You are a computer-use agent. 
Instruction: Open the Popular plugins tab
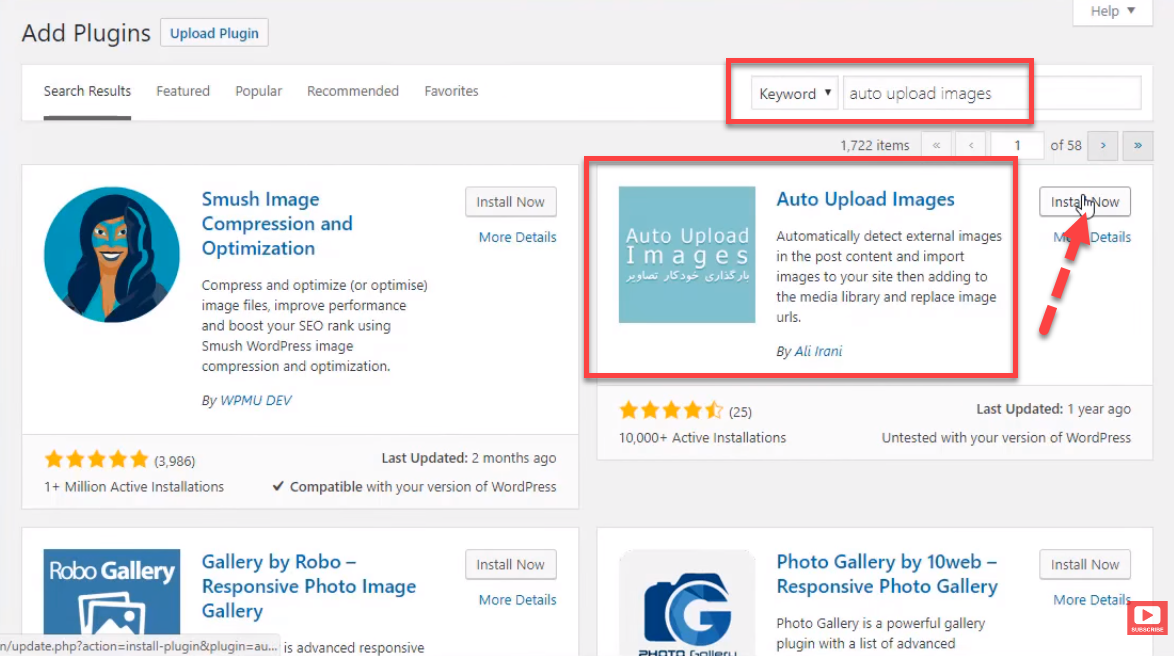point(258,91)
